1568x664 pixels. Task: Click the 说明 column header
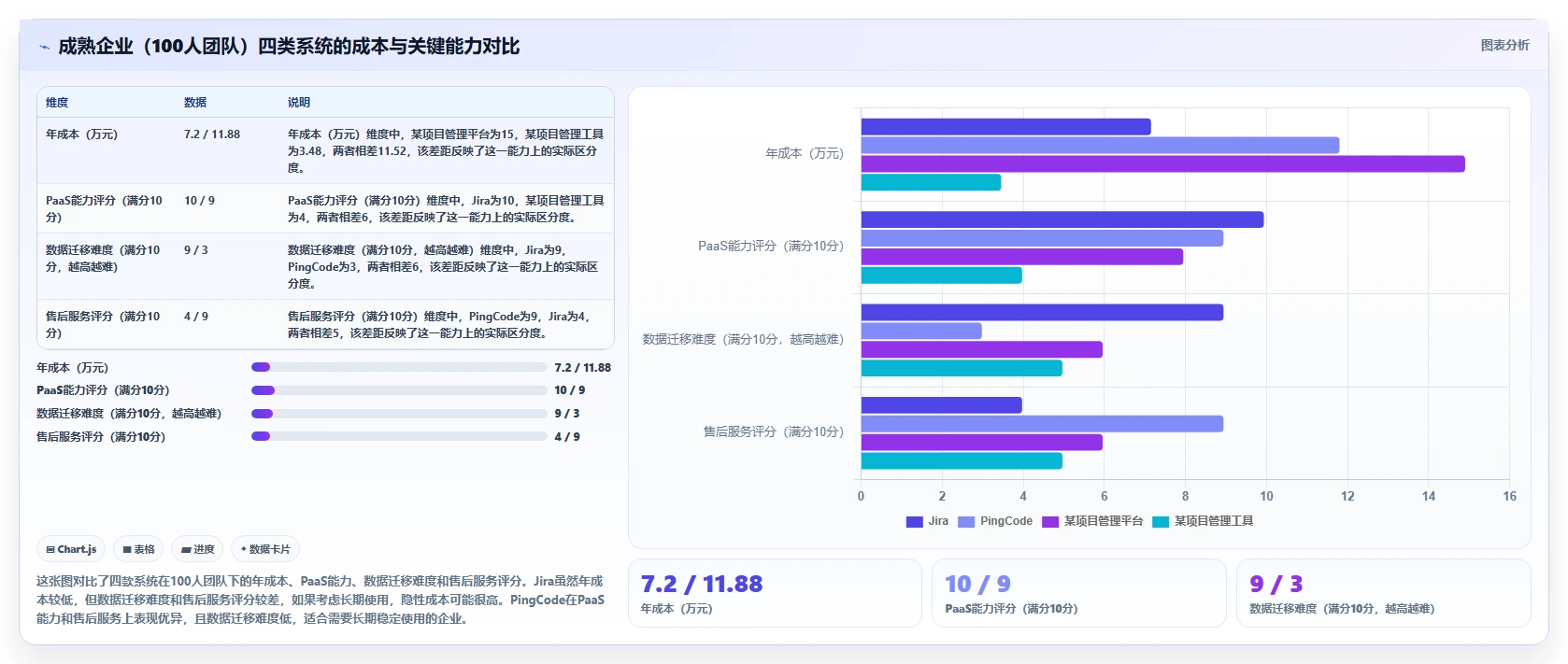tap(299, 103)
